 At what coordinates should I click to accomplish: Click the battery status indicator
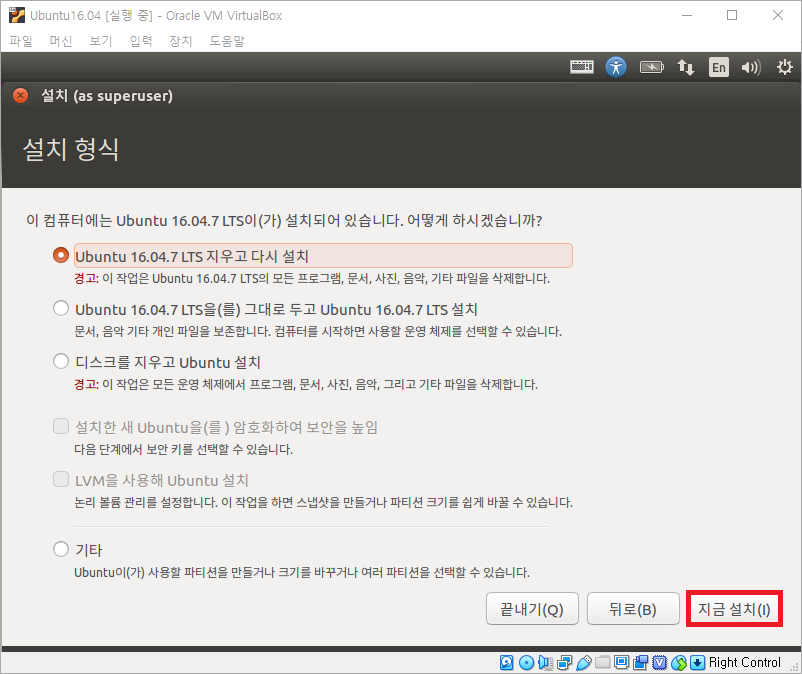[651, 67]
